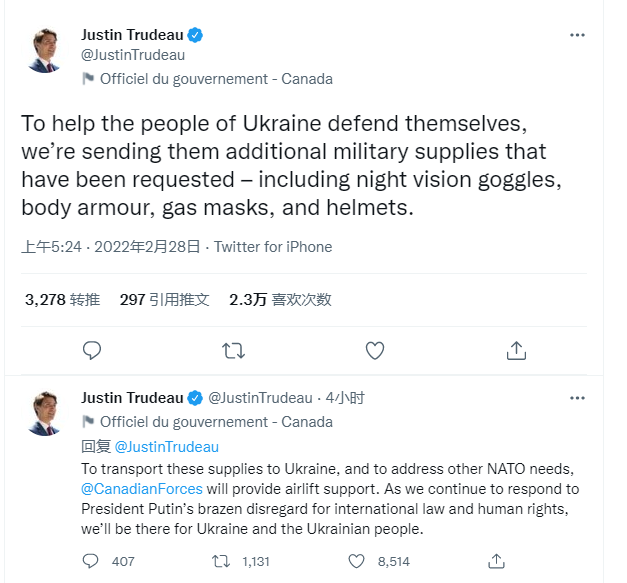Share the main tweet

(516, 350)
